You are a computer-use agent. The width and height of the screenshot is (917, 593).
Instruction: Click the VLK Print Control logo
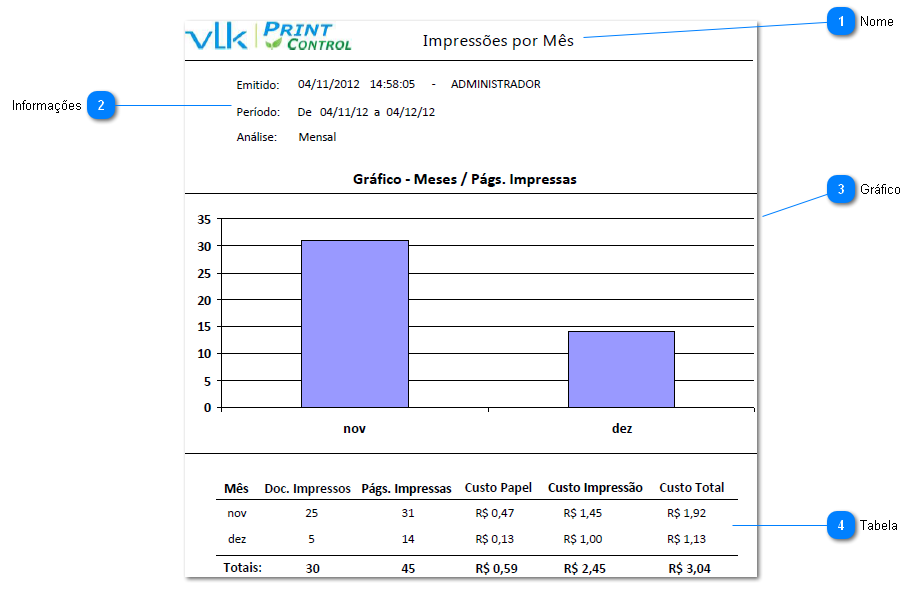[x=268, y=36]
